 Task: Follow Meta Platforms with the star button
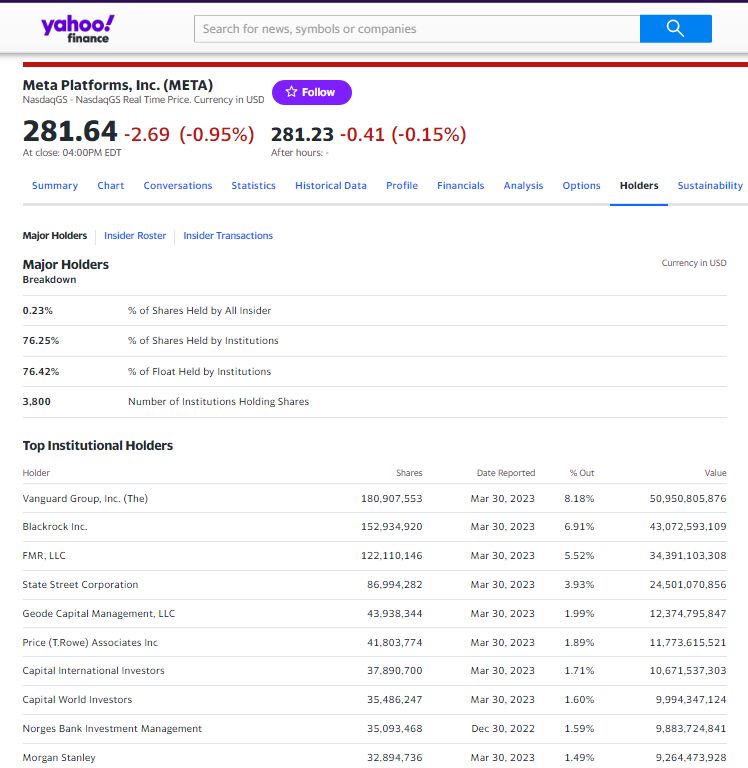click(x=312, y=92)
